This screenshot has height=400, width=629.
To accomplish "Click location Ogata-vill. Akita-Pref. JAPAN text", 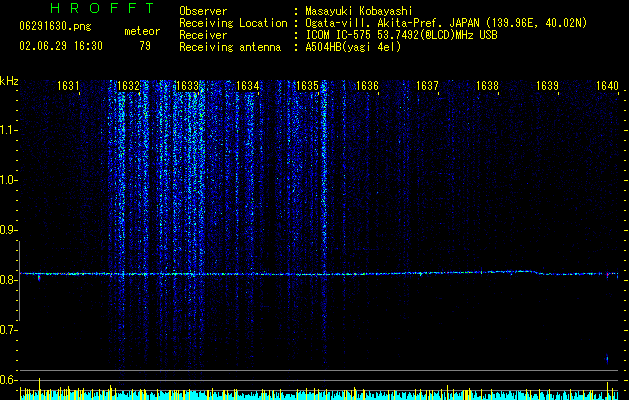I will pos(392,23).
